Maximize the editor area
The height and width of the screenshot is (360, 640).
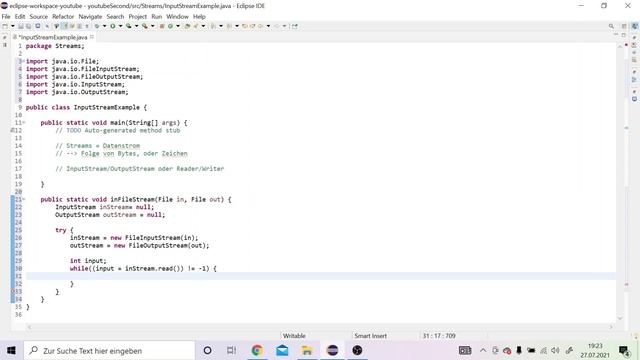623,35
